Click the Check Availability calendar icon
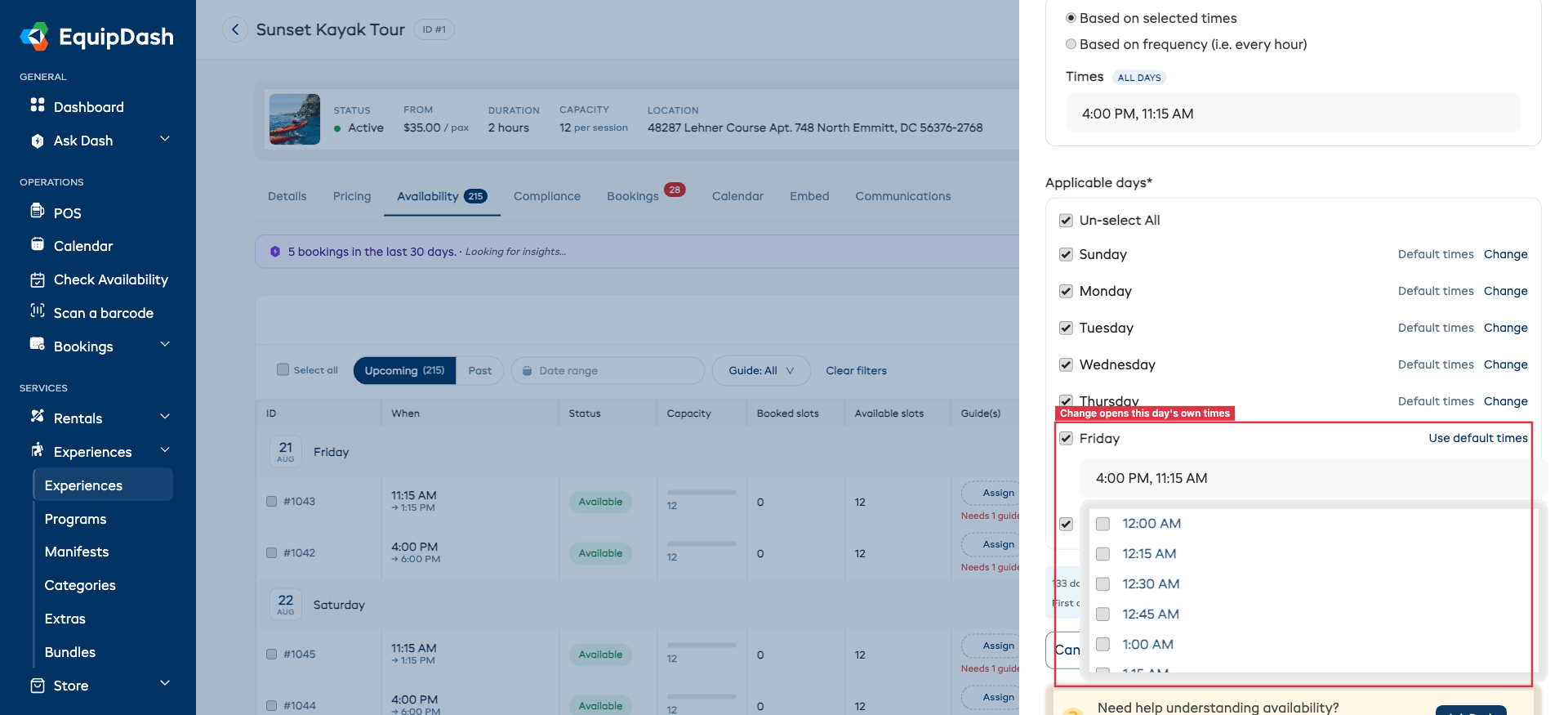 pyautogui.click(x=38, y=279)
